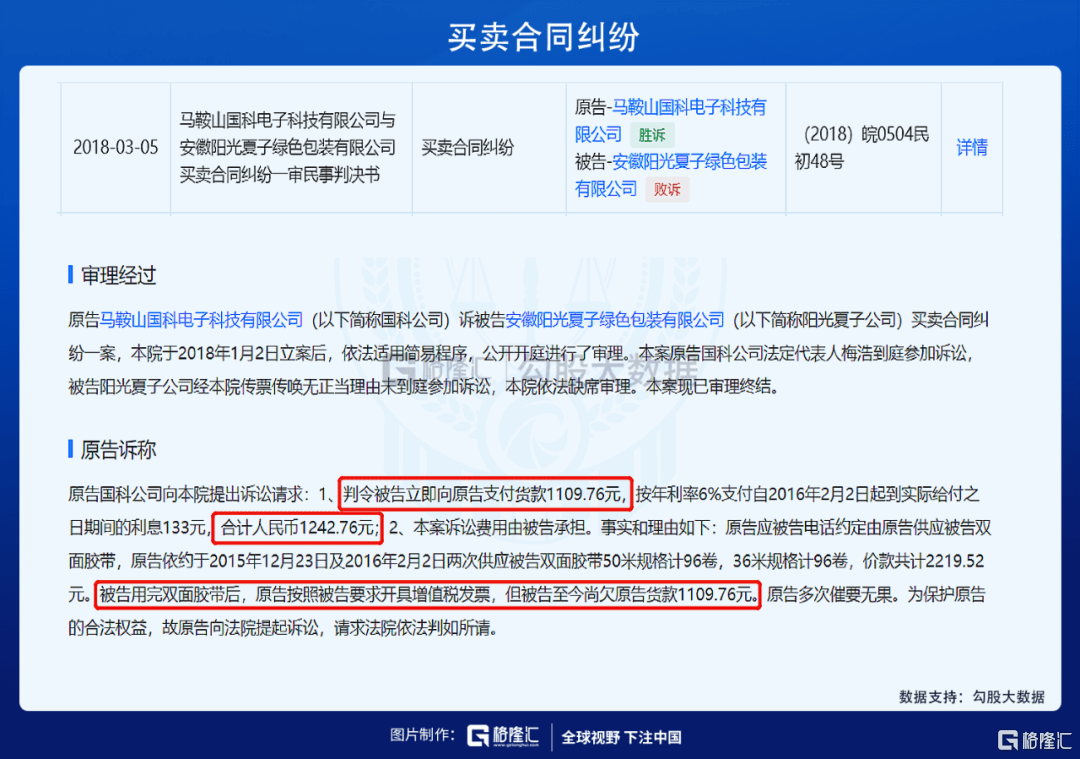Click the green 胜诉 tag
Screen dimensions: 1080x759
pos(652,135)
